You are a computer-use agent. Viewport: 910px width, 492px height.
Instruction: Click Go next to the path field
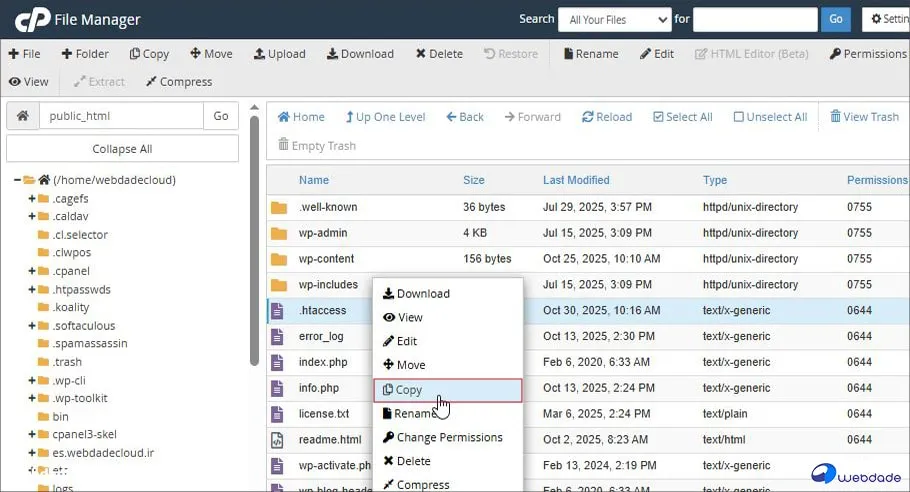point(221,116)
